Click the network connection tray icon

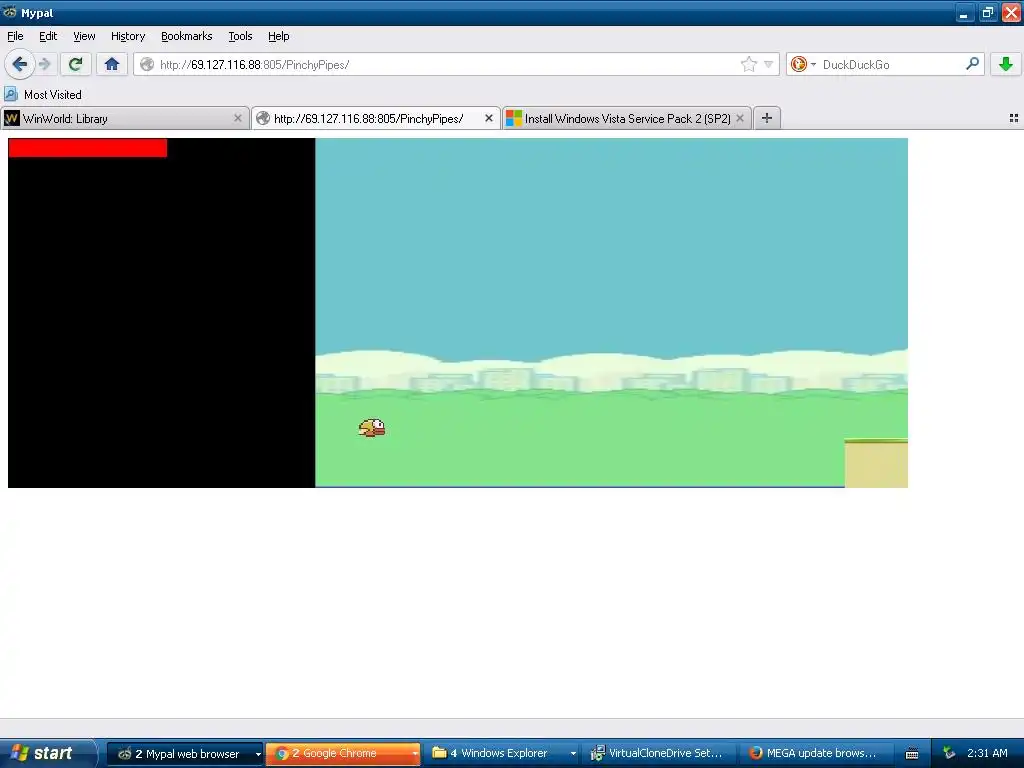(x=949, y=754)
